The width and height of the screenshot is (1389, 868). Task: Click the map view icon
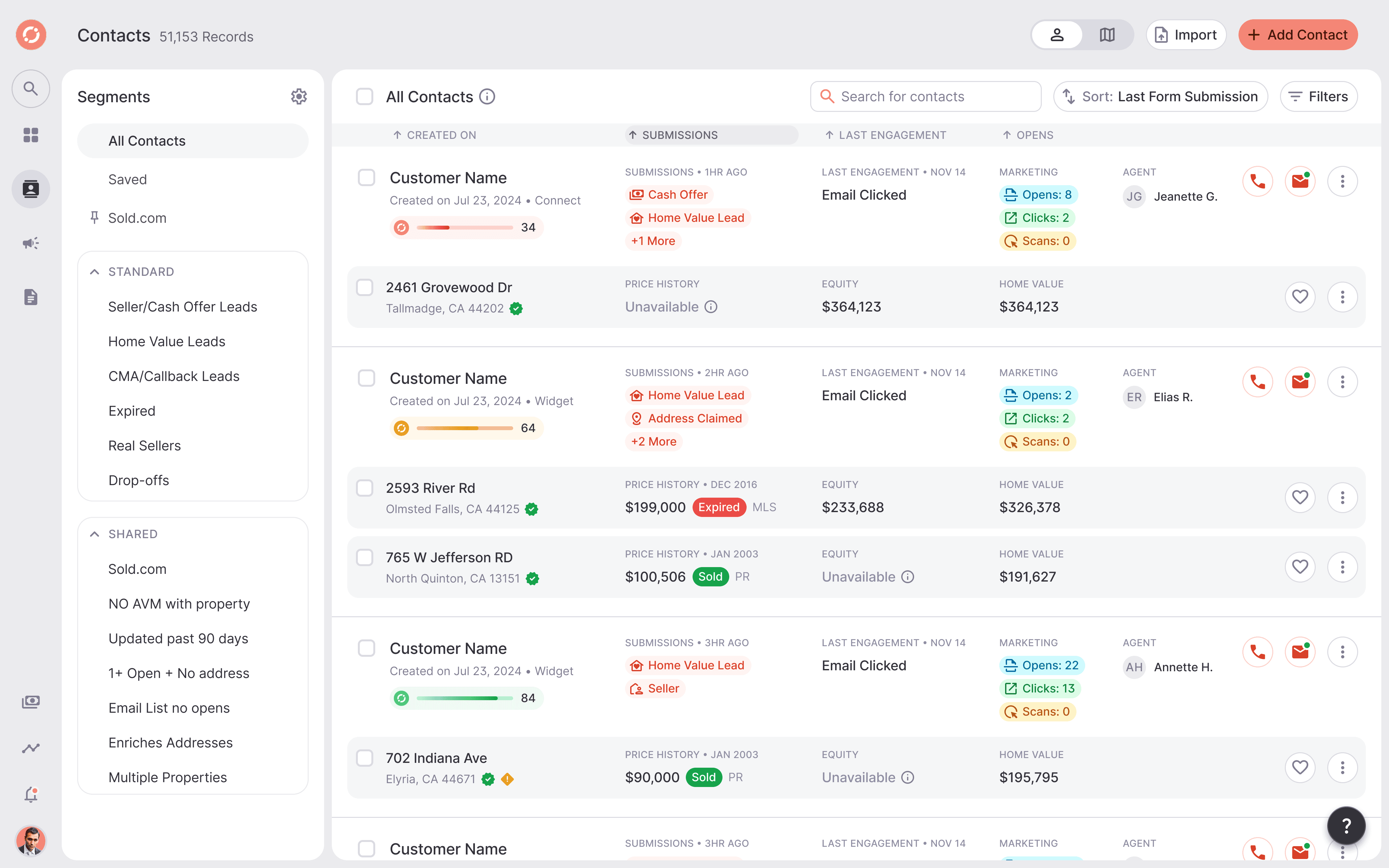pyautogui.click(x=1107, y=35)
